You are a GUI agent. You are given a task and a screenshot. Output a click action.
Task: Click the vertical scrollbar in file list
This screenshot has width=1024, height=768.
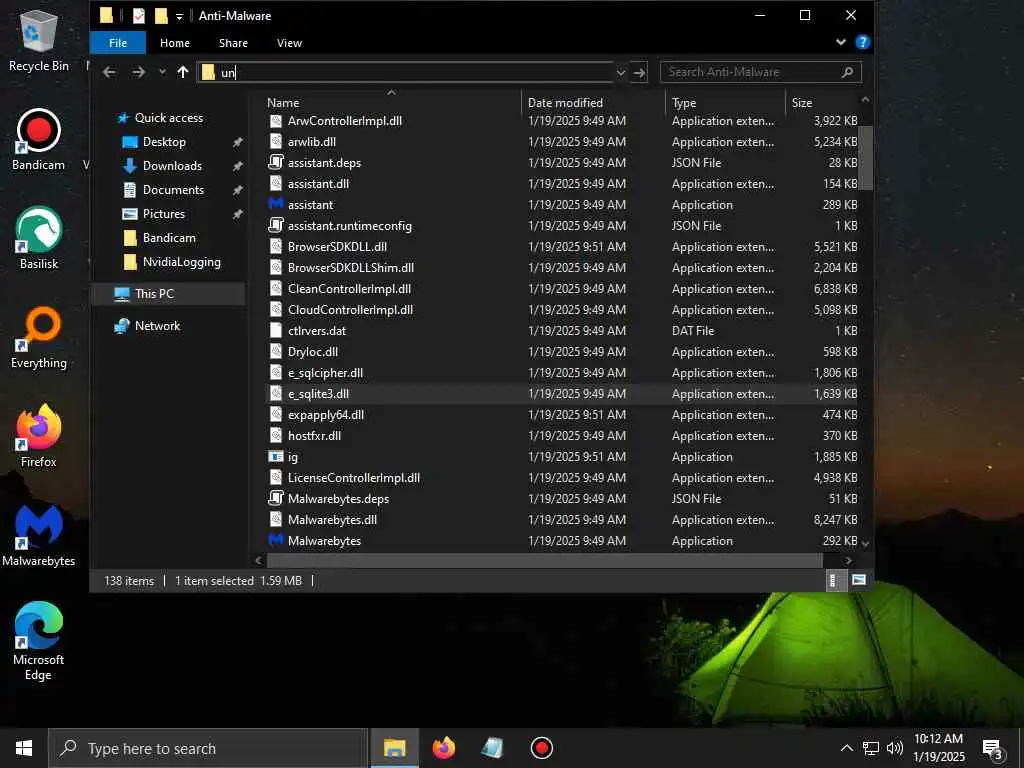(865, 157)
